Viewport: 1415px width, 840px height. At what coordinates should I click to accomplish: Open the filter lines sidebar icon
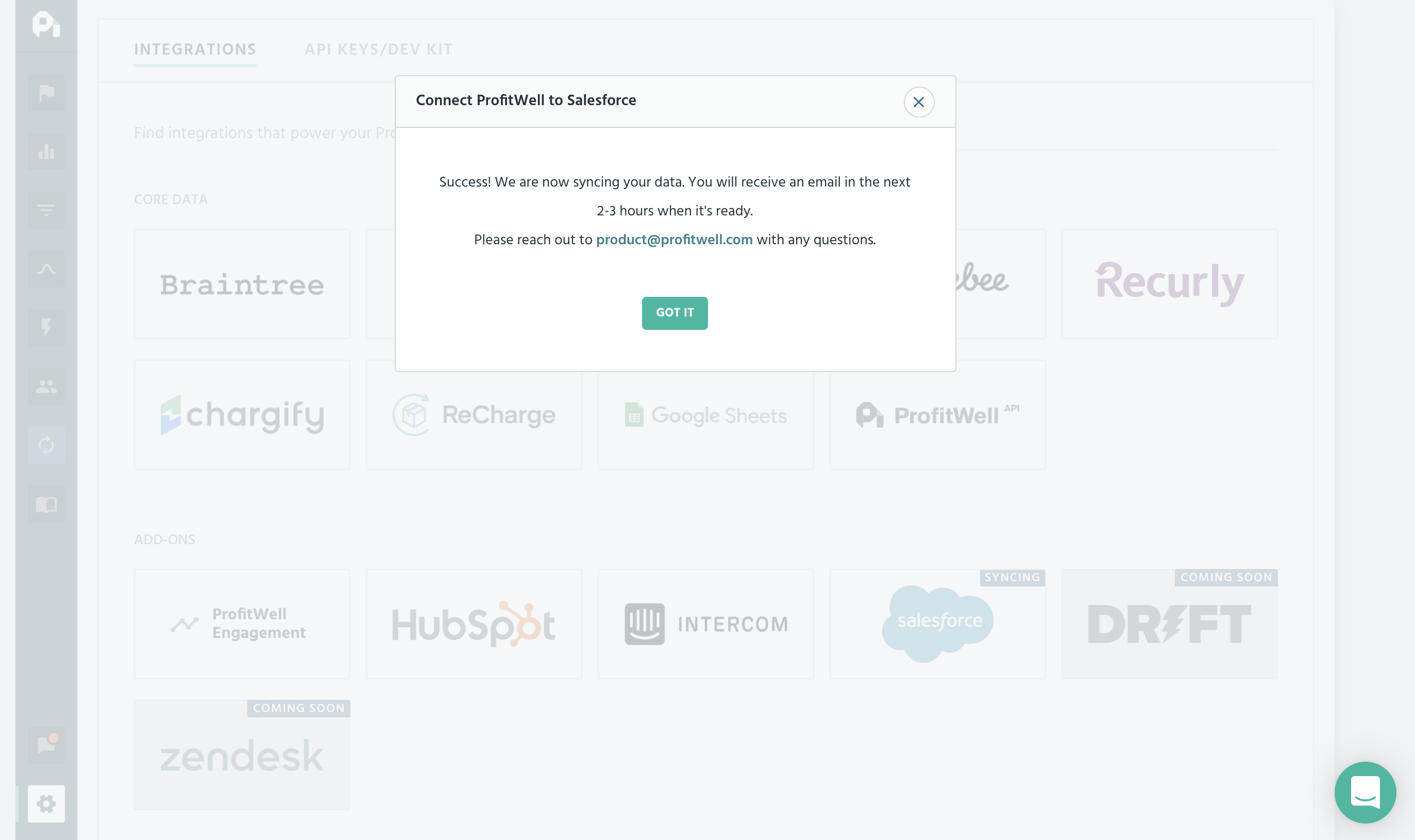pyautogui.click(x=46, y=210)
